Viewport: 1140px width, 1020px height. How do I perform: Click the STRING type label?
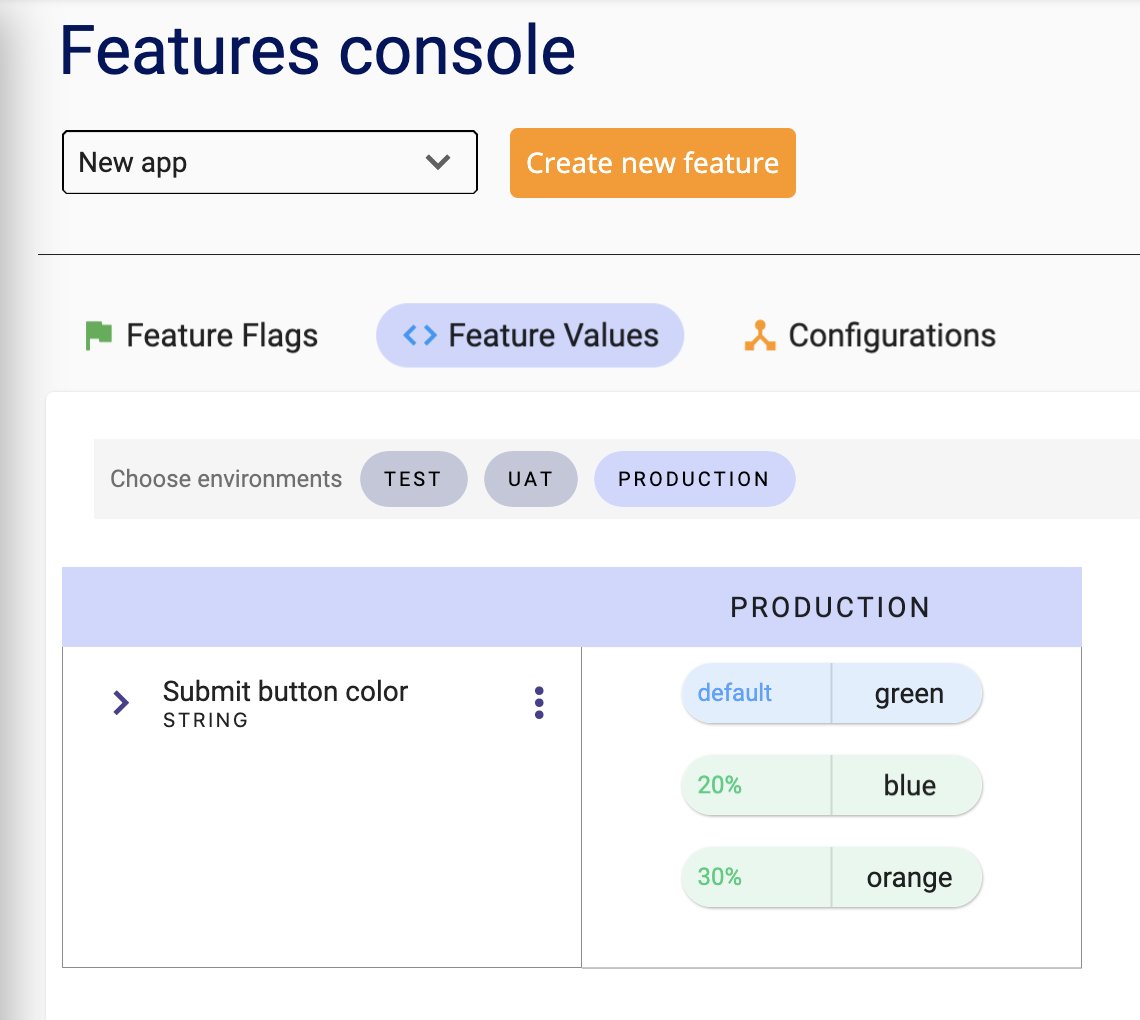pos(206,720)
